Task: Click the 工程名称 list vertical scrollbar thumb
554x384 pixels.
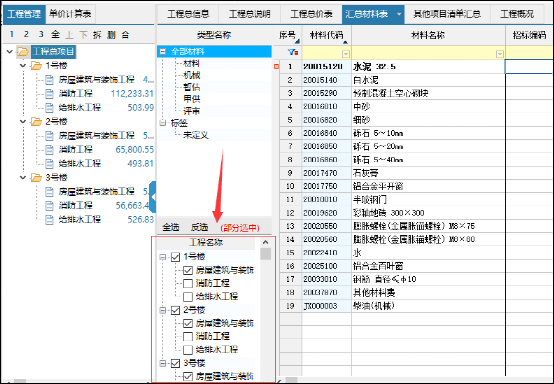Action: (x=266, y=254)
